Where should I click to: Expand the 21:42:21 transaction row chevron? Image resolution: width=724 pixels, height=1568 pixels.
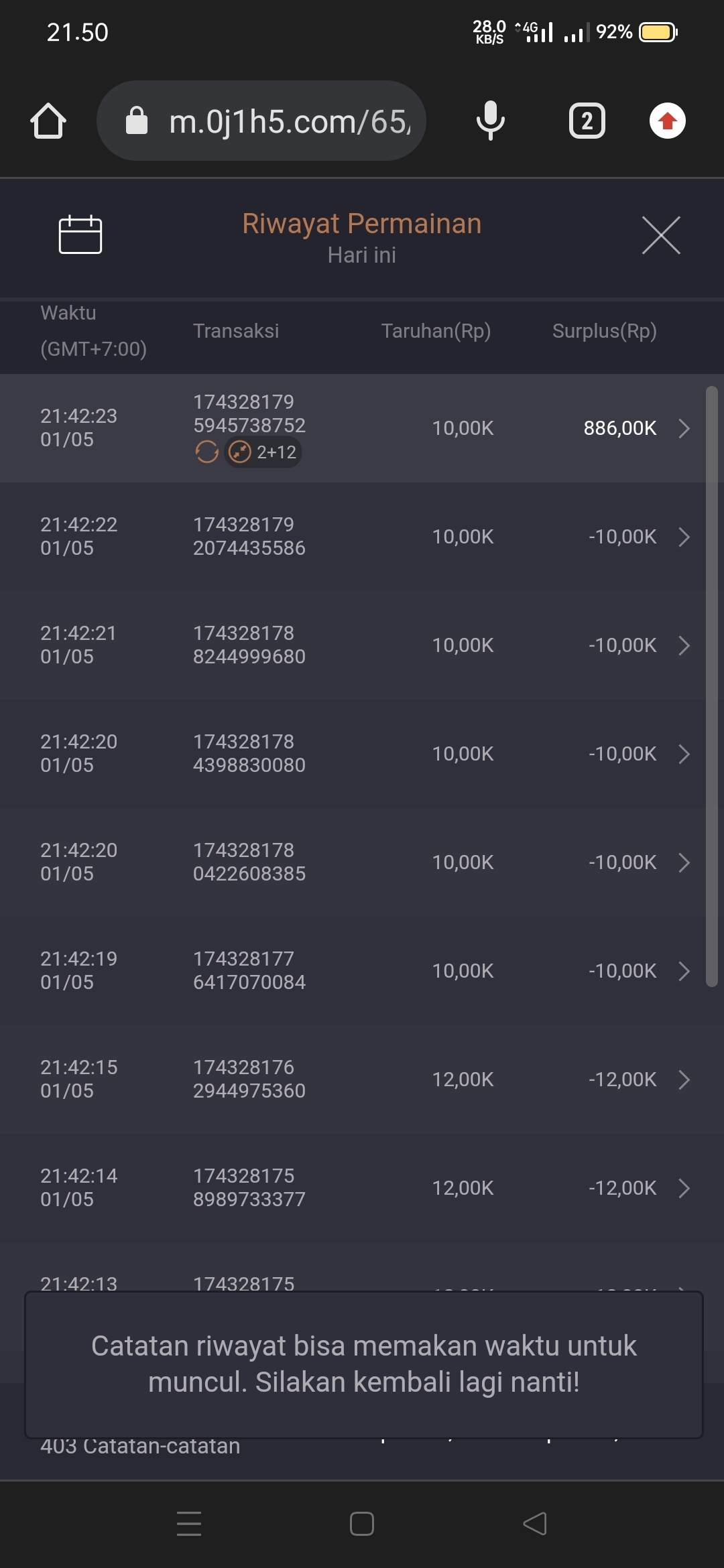coord(684,645)
